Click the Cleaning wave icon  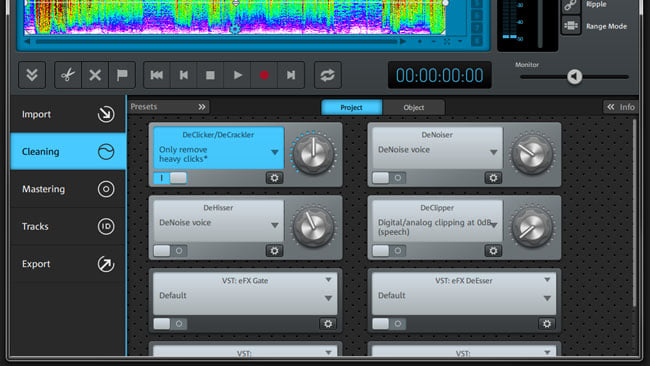click(x=106, y=152)
